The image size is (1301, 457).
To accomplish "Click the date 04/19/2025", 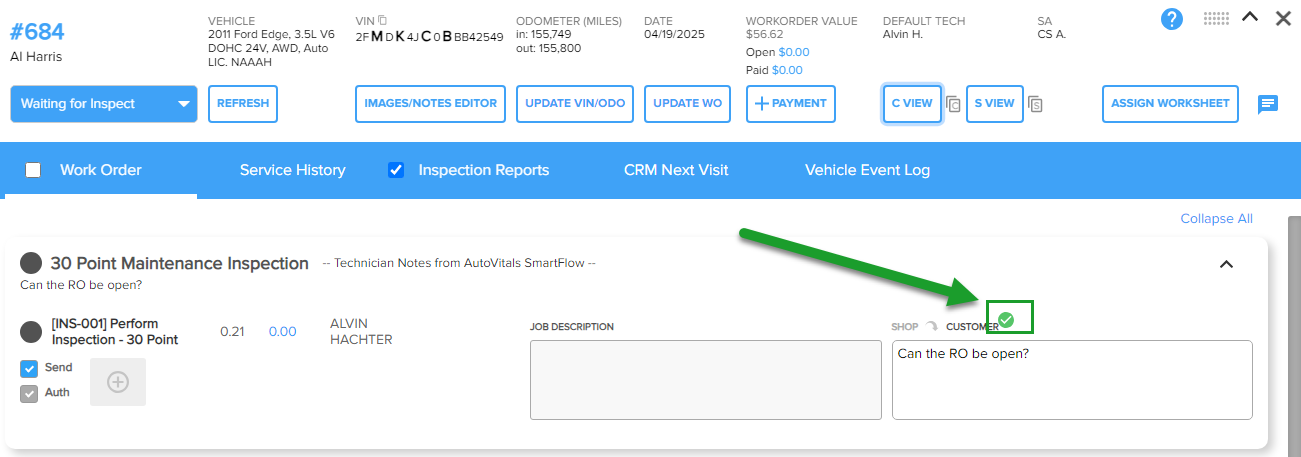I will click(x=674, y=34).
